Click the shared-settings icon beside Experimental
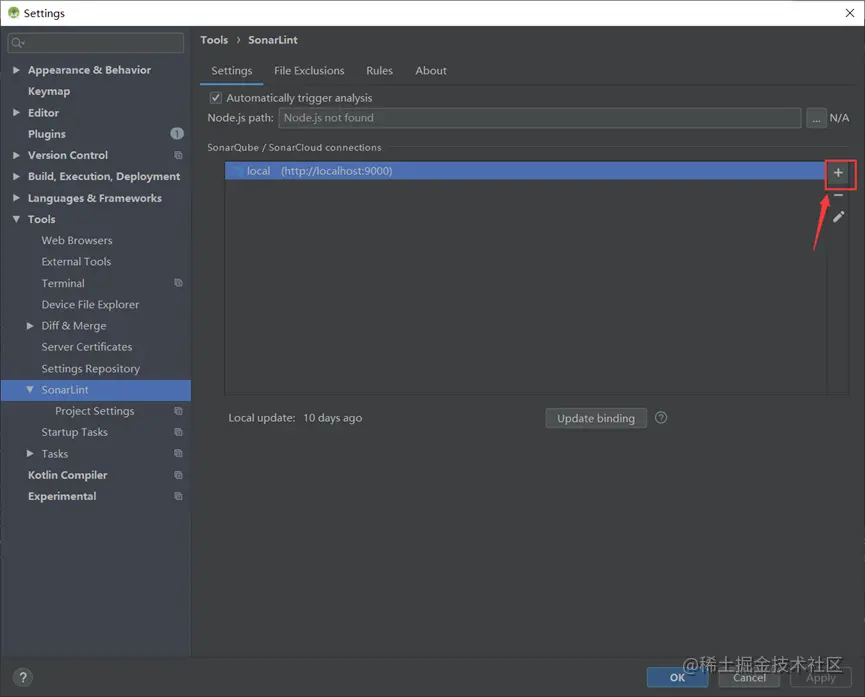 177,496
